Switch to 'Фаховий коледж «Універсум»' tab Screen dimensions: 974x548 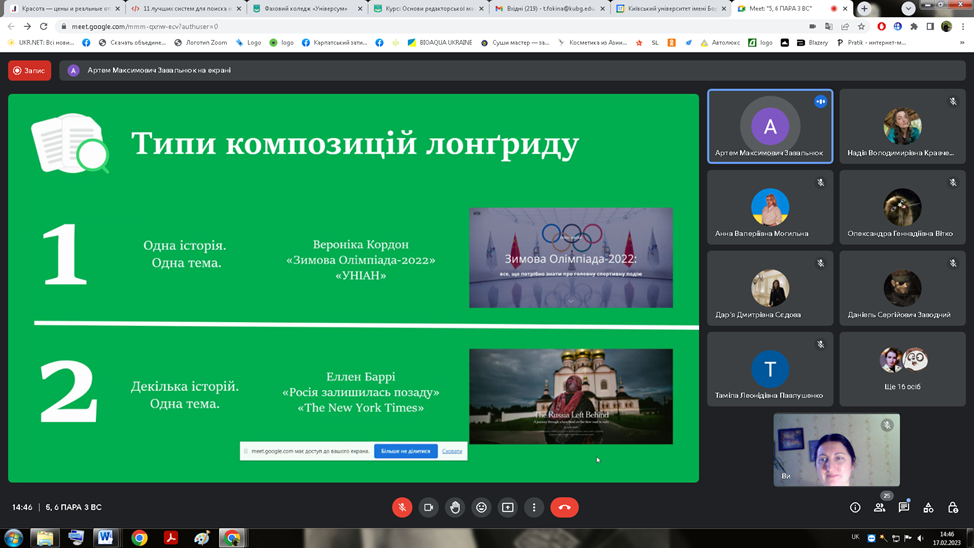click(303, 8)
